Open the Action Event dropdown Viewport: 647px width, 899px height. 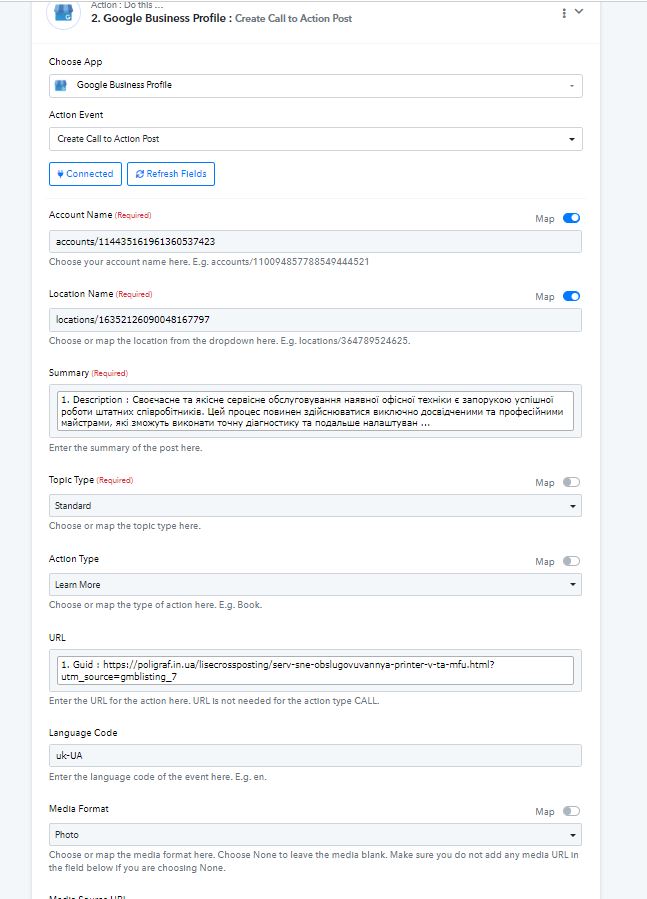tap(316, 139)
